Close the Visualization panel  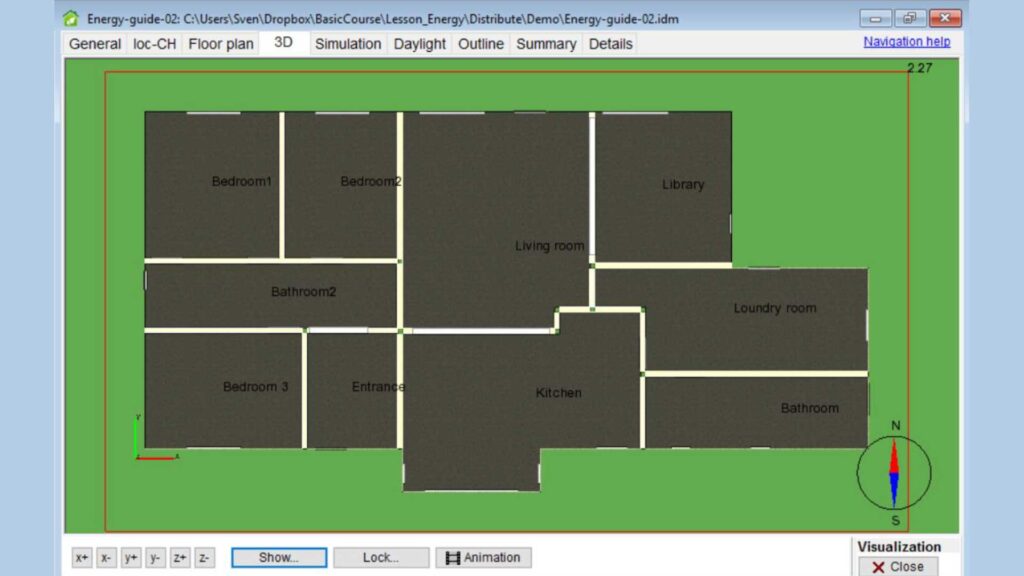click(897, 566)
